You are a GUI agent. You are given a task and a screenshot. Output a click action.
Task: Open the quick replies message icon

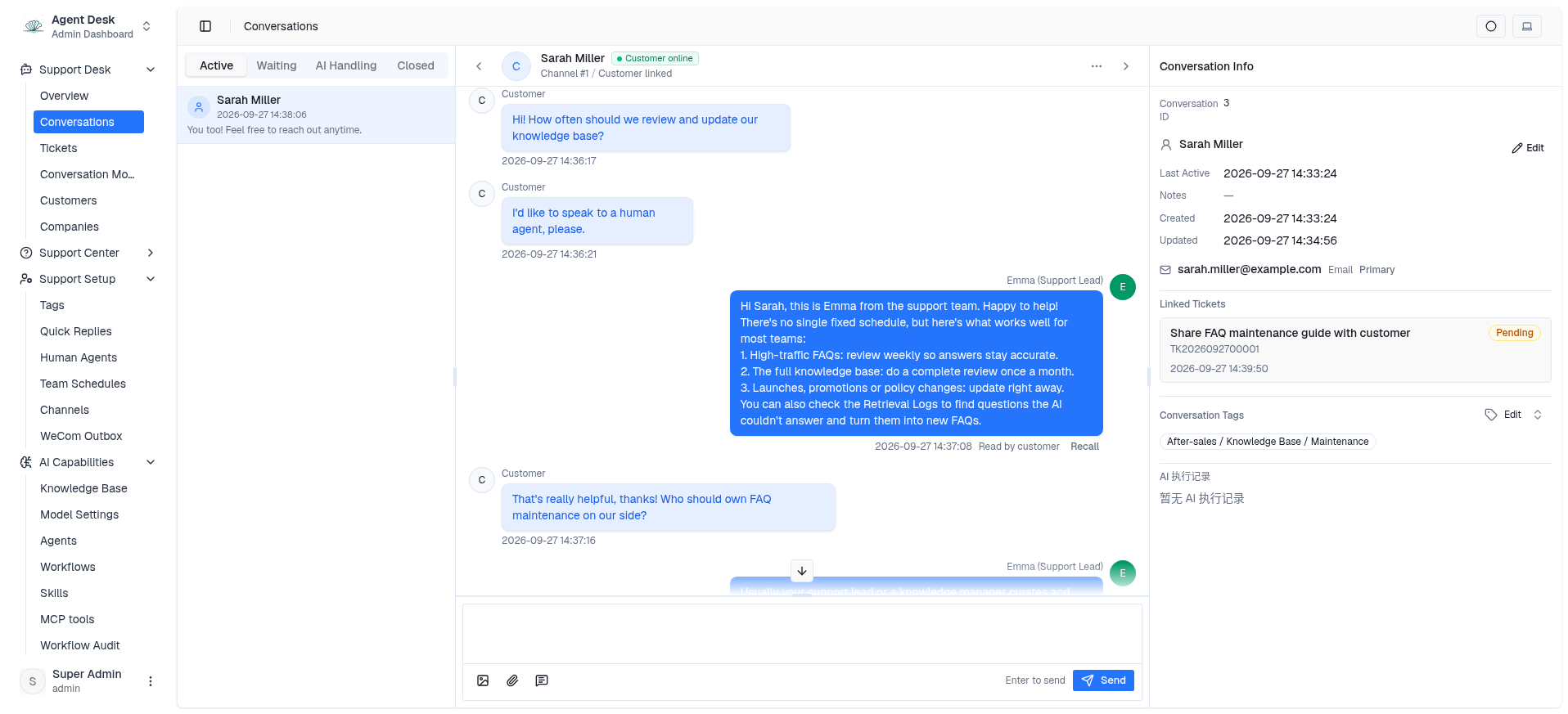click(542, 680)
